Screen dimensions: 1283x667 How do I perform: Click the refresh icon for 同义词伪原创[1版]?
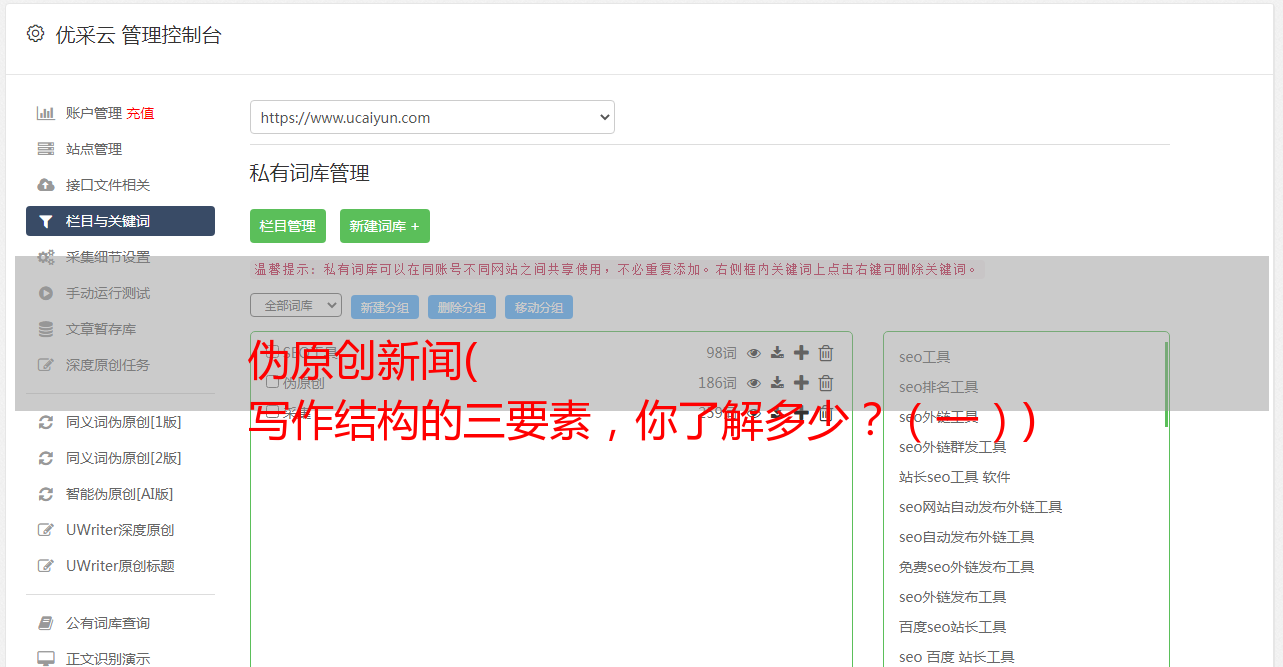point(45,422)
